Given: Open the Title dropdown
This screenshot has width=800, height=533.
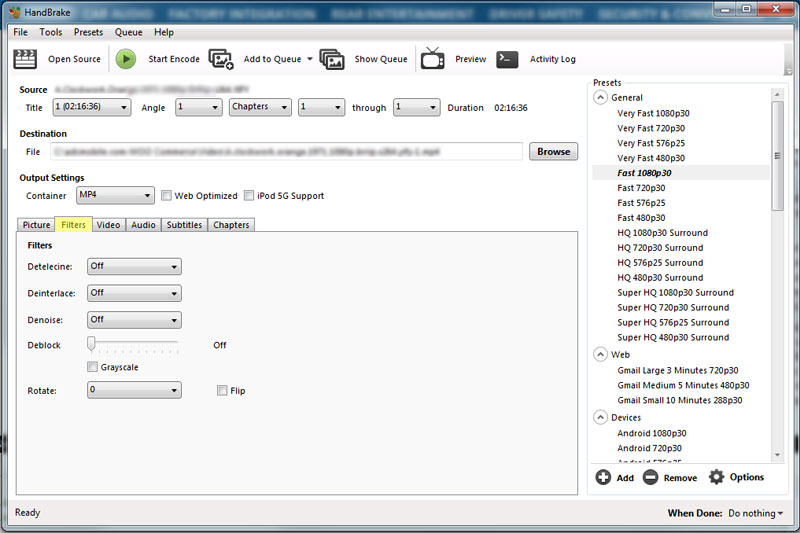Looking at the screenshot, I should [x=92, y=107].
